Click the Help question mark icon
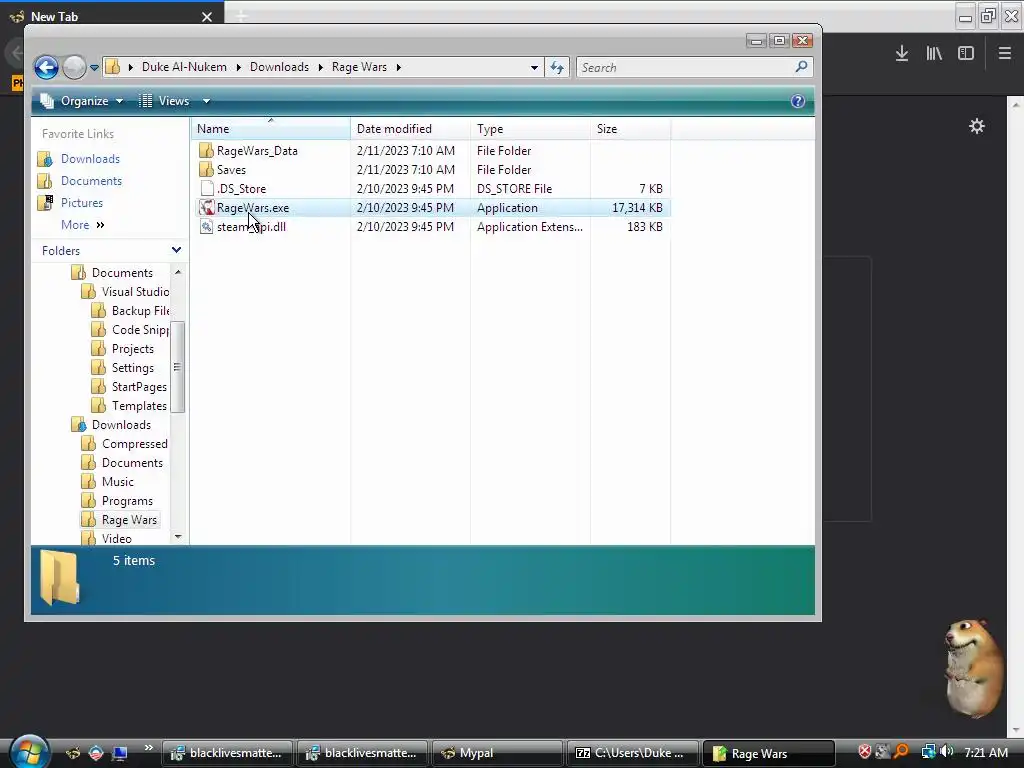 [797, 101]
